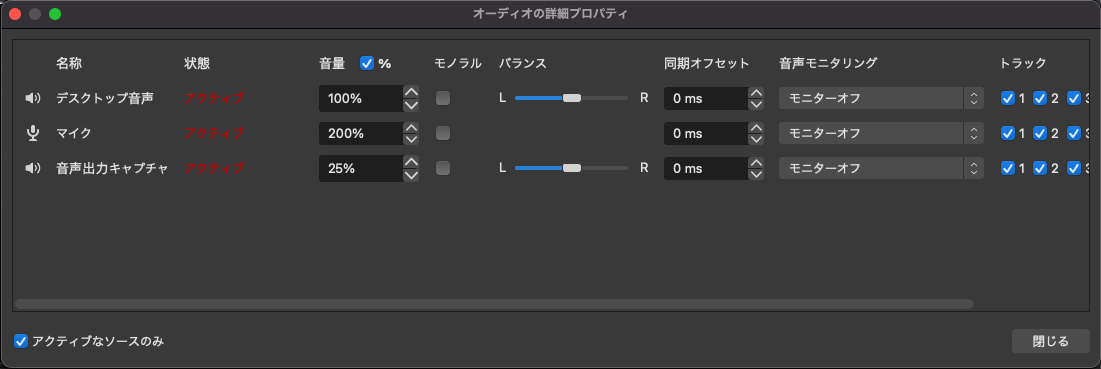Click アクティブ status of 音声出力キャプチャ
Image resolution: width=1101 pixels, height=369 pixels.
coord(214,168)
